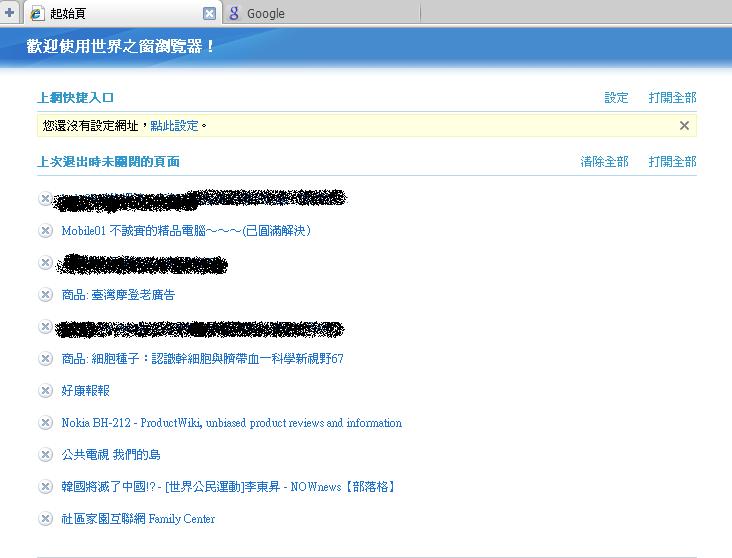
Task: Open Nokia BH-212 ProductWiki link
Action: (232, 423)
